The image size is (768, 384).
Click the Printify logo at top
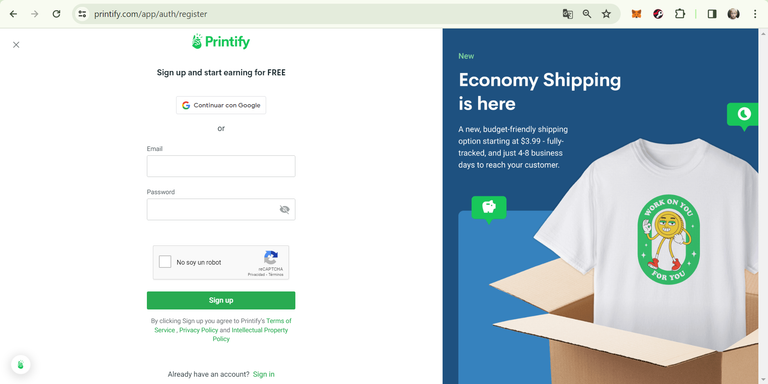[221, 42]
